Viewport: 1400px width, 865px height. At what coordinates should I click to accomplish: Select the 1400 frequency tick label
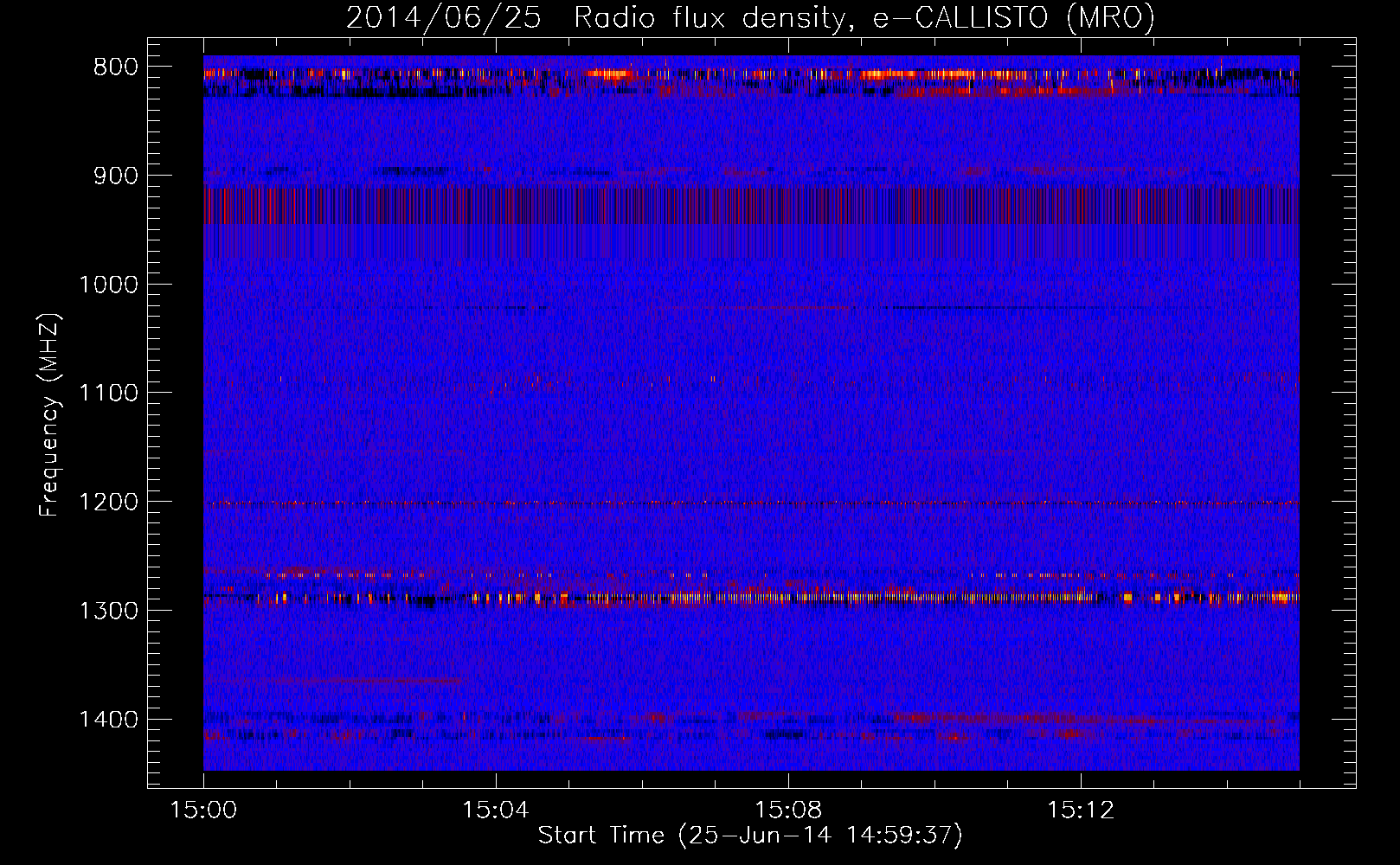[x=108, y=720]
